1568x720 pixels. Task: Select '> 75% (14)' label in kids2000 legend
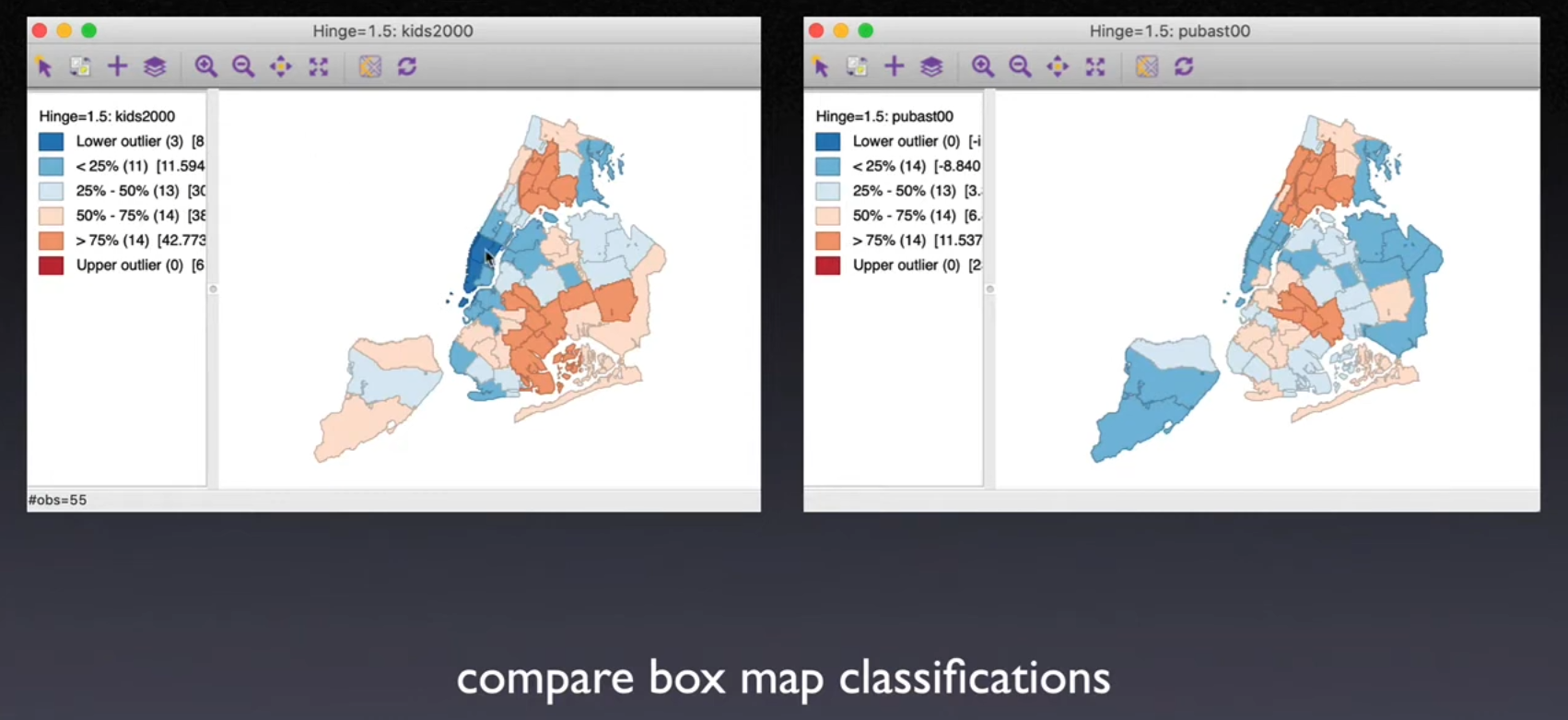(112, 241)
